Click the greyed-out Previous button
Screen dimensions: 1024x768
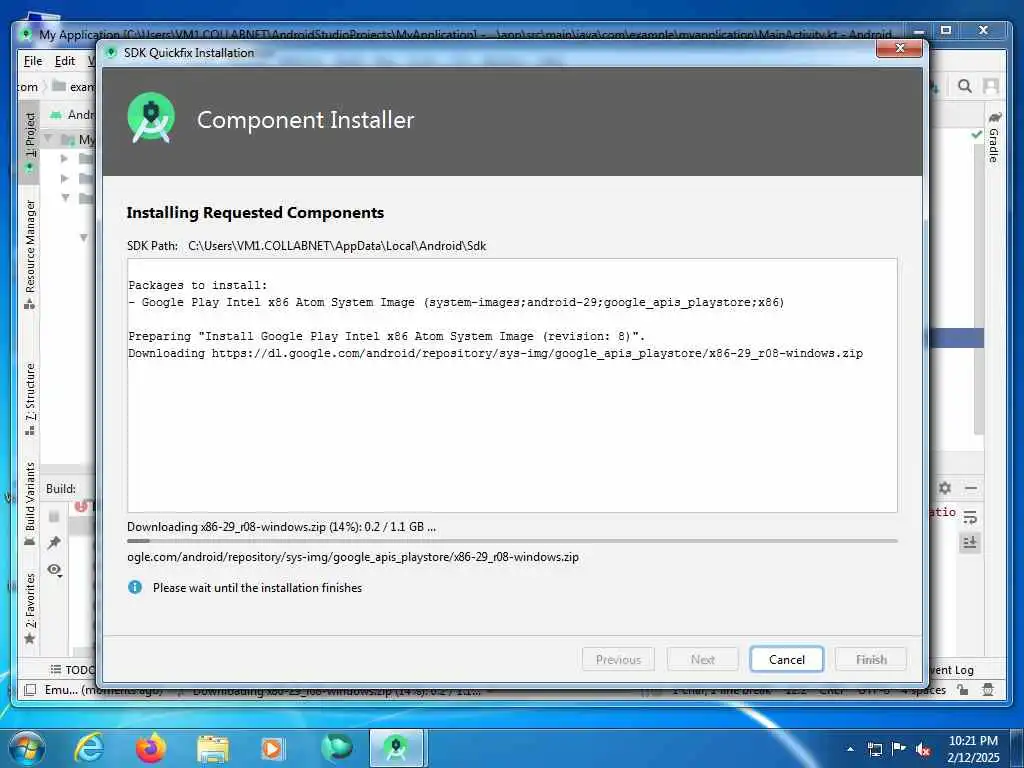618,659
